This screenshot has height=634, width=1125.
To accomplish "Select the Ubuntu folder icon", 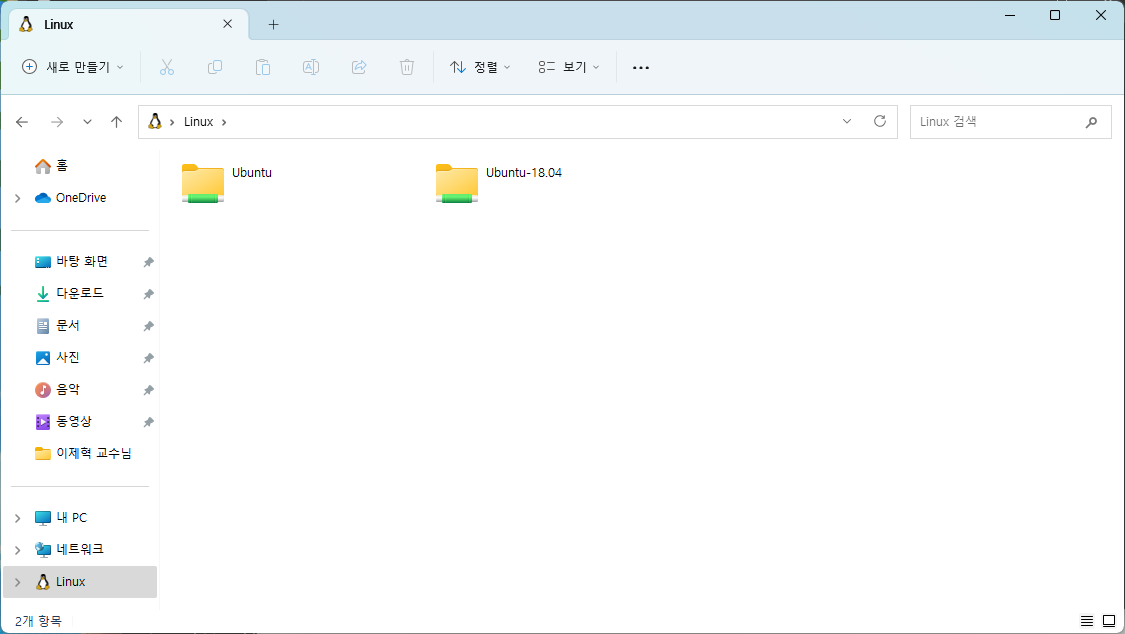I will pos(203,184).
